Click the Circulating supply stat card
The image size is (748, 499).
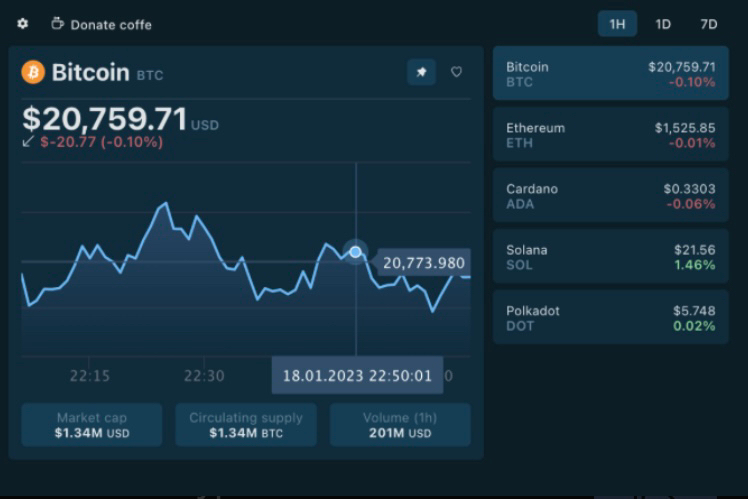point(246,425)
